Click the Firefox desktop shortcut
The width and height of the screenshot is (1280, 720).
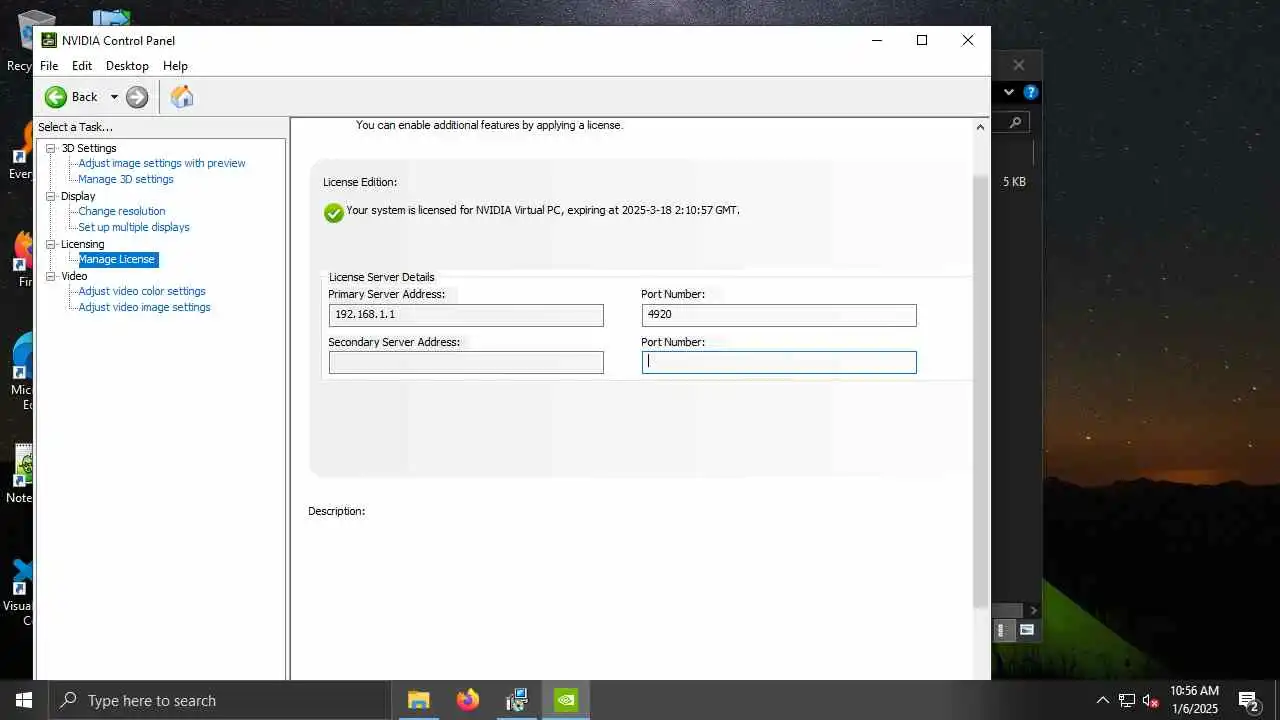[x=22, y=259]
